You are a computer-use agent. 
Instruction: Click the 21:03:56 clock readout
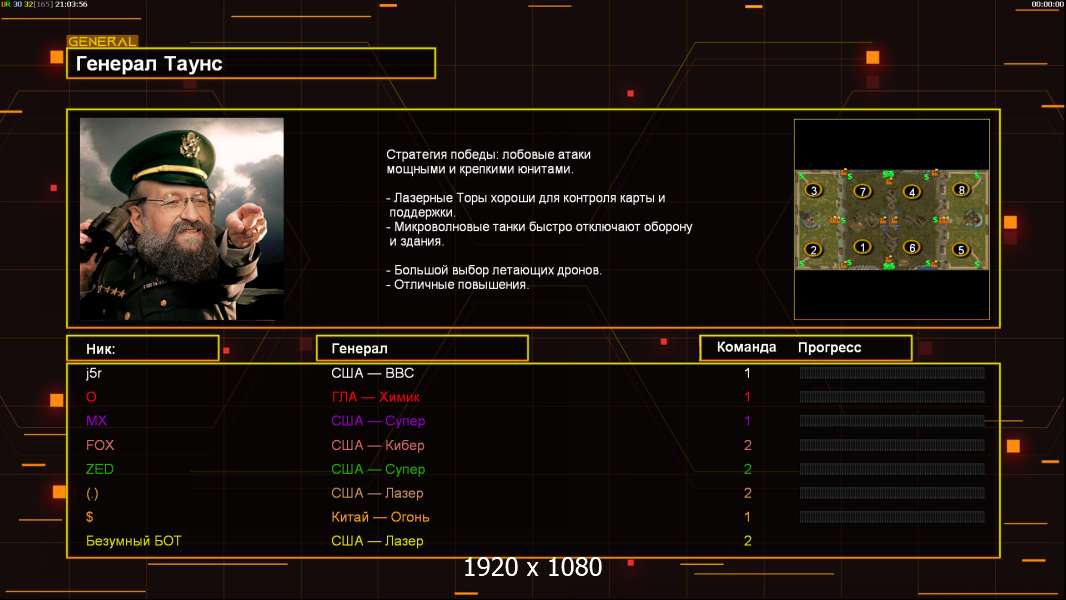click(71, 4)
